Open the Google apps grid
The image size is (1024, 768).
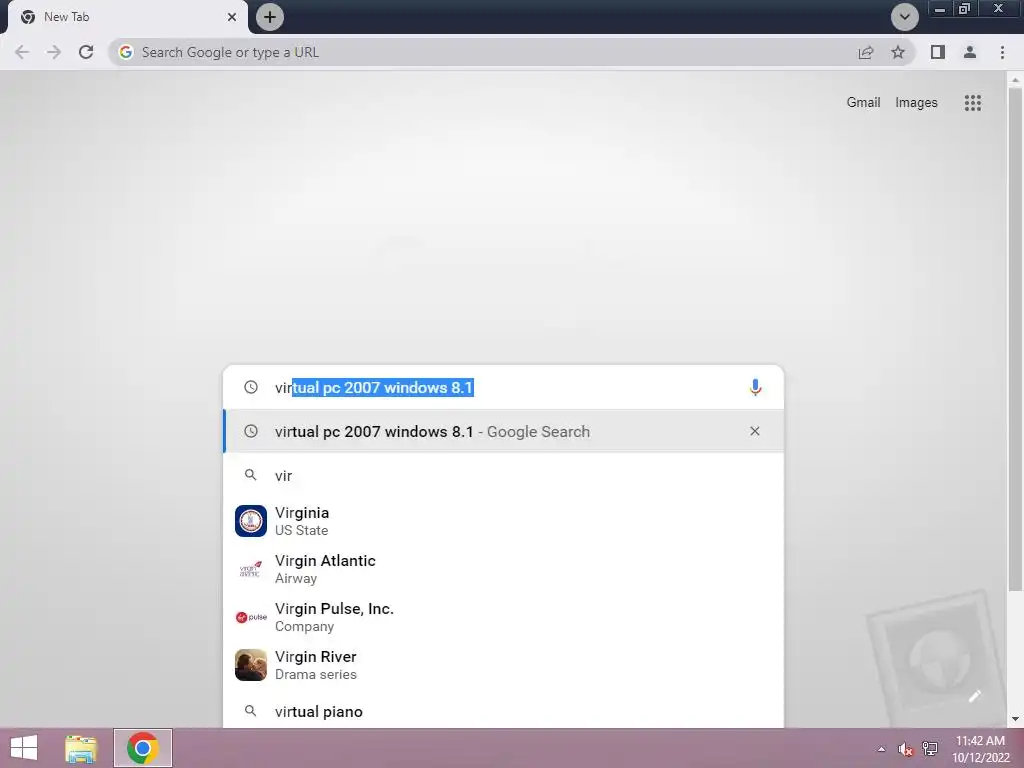973,103
